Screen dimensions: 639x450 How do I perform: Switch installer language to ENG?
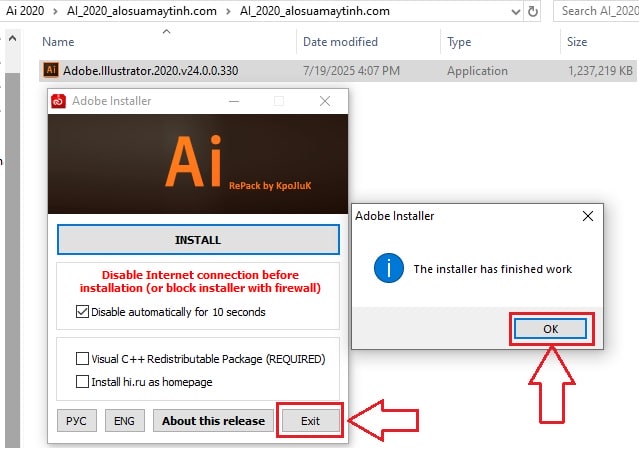click(x=124, y=421)
